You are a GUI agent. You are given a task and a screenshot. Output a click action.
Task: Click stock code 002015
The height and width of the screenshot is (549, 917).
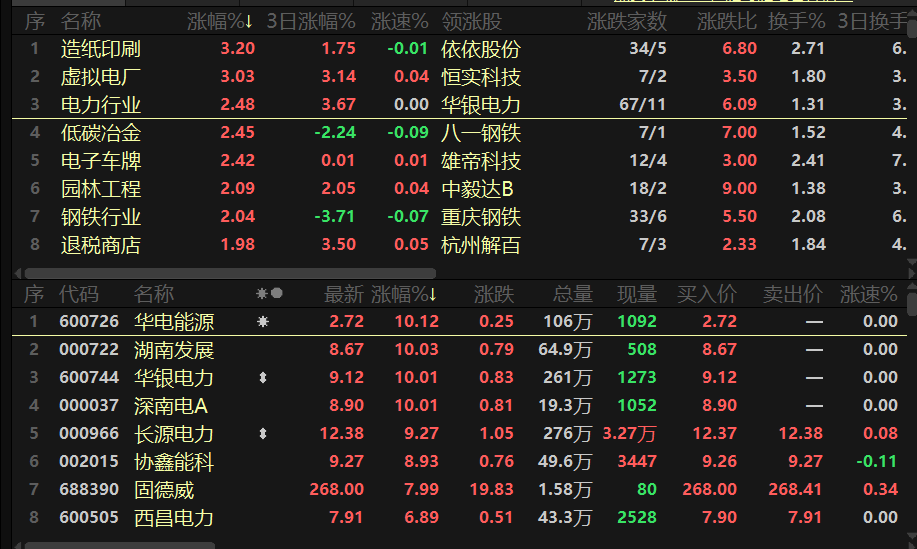click(x=89, y=462)
